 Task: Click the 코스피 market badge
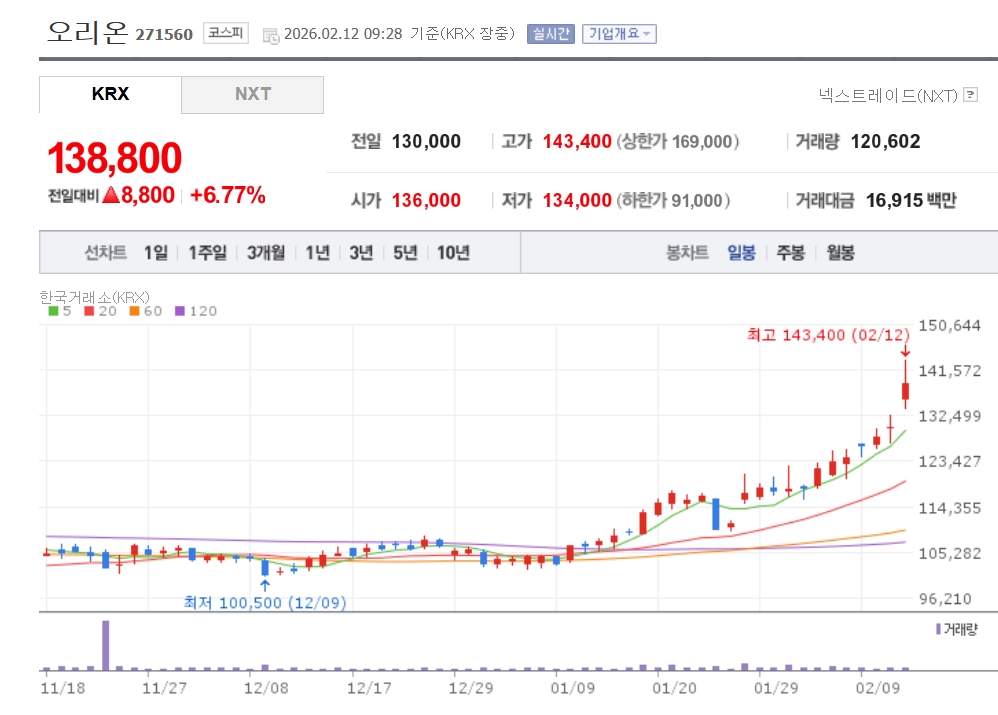[x=226, y=33]
